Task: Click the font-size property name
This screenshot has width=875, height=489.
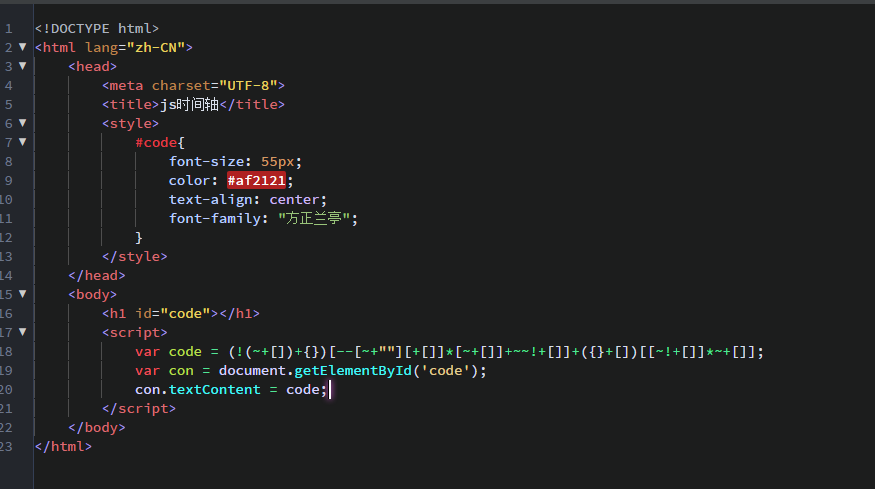Action: [206, 161]
